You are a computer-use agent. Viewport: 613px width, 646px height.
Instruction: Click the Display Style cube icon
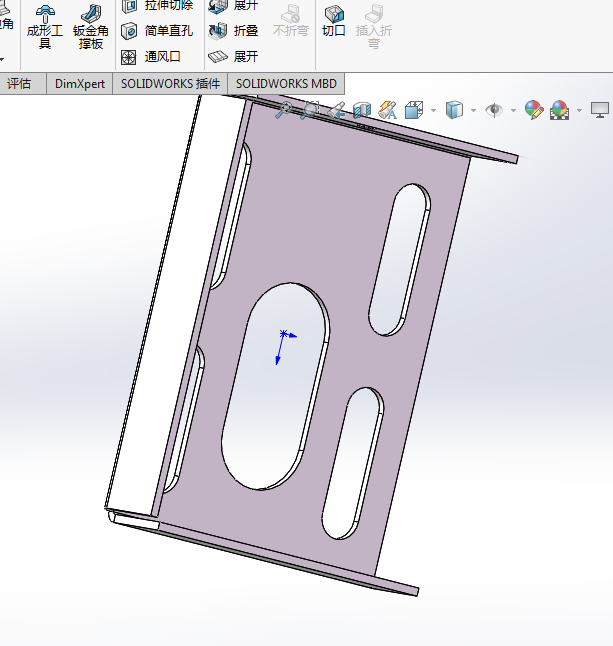[454, 110]
